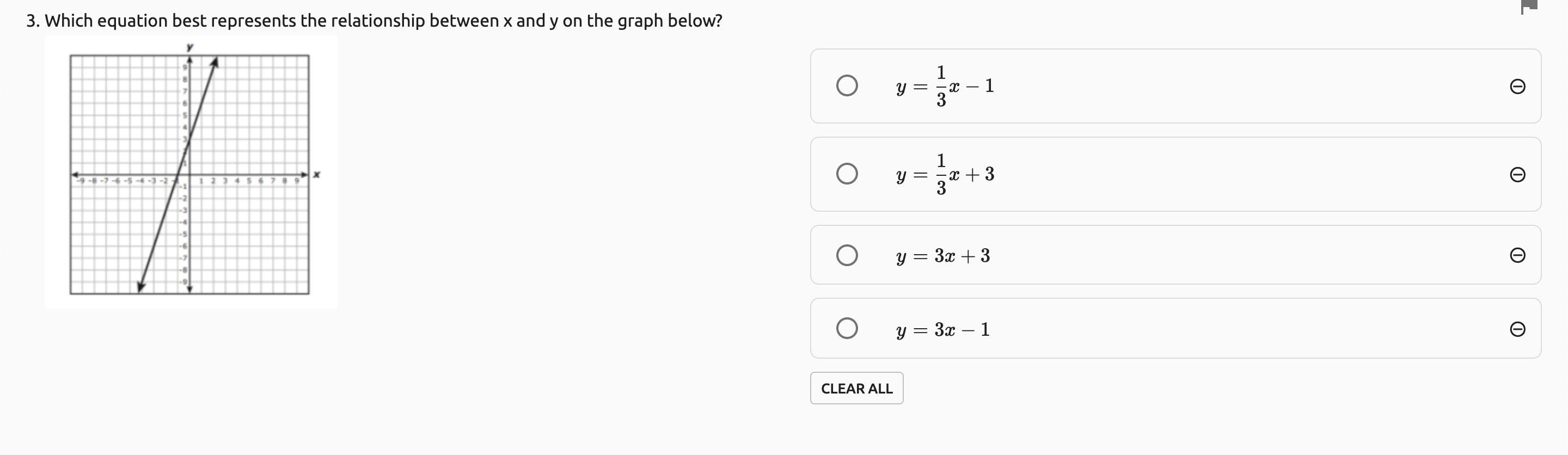Click the equation text y = 3x − 1
The image size is (1568, 455).
[x=943, y=330]
